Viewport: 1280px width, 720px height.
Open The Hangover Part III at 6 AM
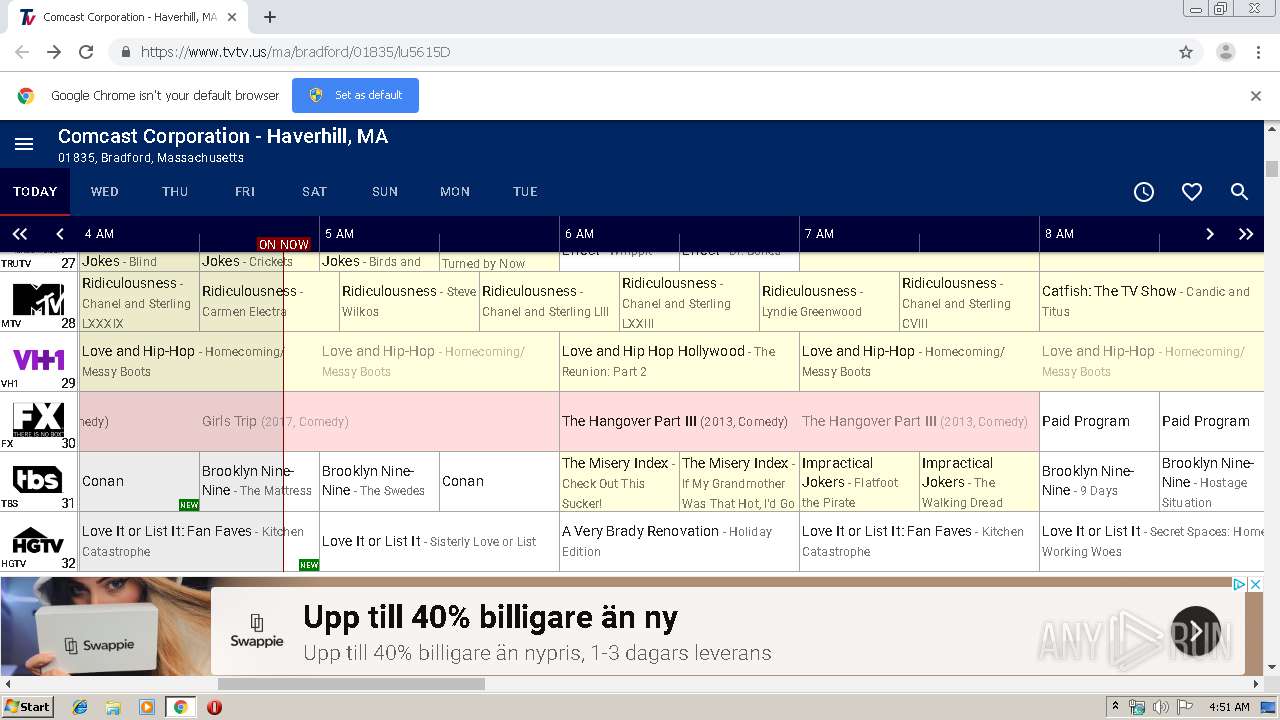(x=679, y=421)
